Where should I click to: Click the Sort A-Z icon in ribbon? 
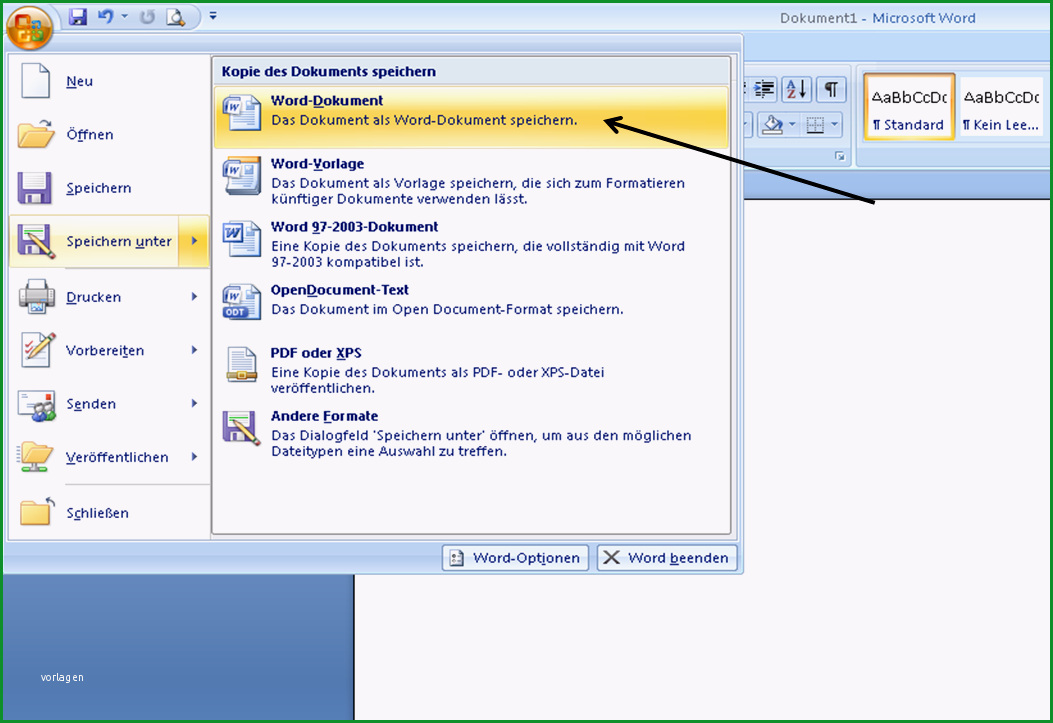pos(796,89)
